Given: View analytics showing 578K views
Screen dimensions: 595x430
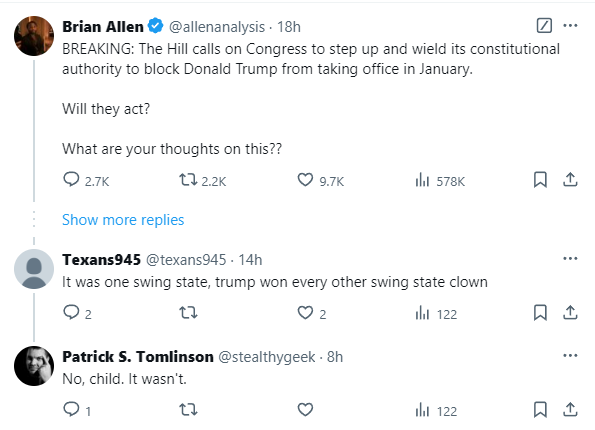Looking at the screenshot, I should click(x=440, y=180).
